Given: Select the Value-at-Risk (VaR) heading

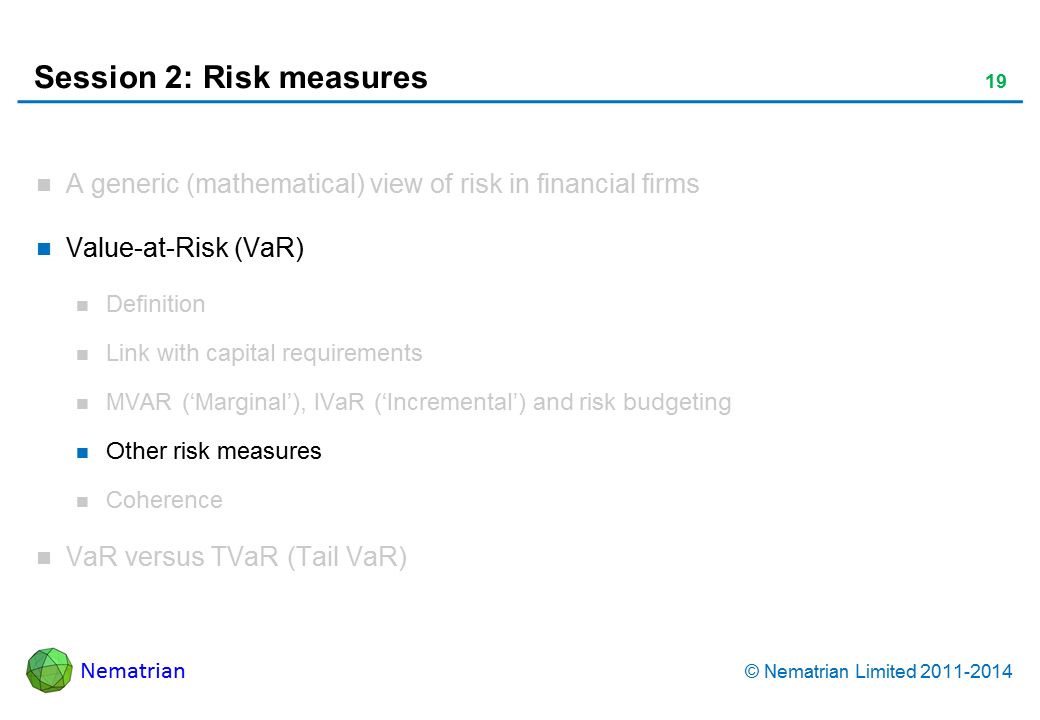Looking at the screenshot, I should click(184, 248).
